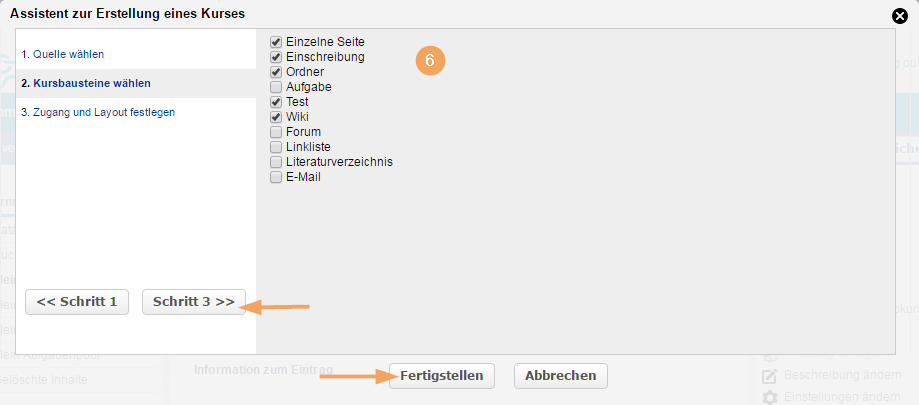Proceed with the Schritt 3 >> button
The image size is (919, 405).
tap(194, 302)
